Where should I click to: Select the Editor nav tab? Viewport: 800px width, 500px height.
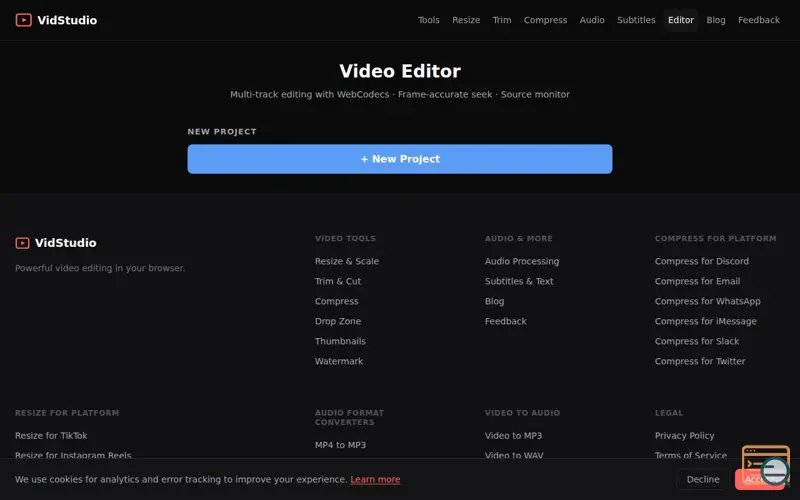681,20
